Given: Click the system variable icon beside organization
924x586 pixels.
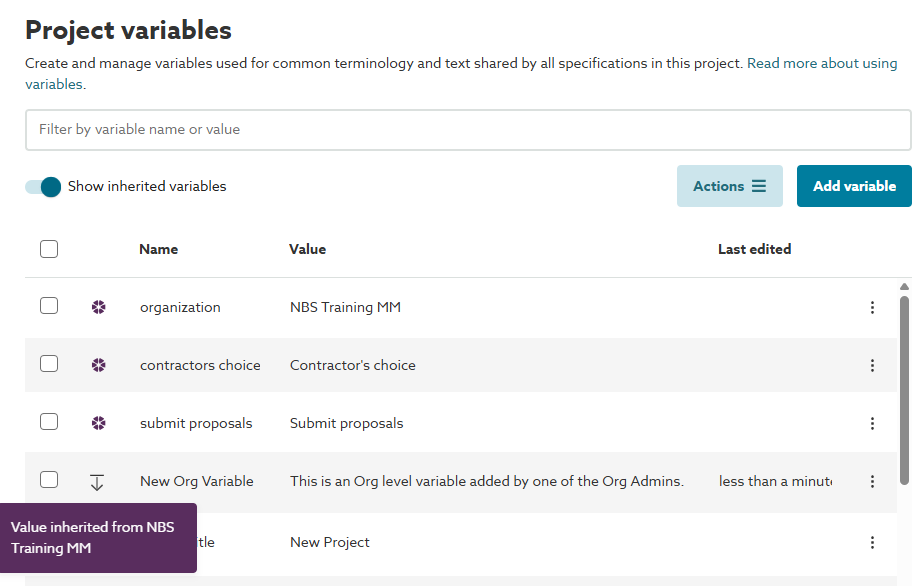Looking at the screenshot, I should pyautogui.click(x=98, y=307).
